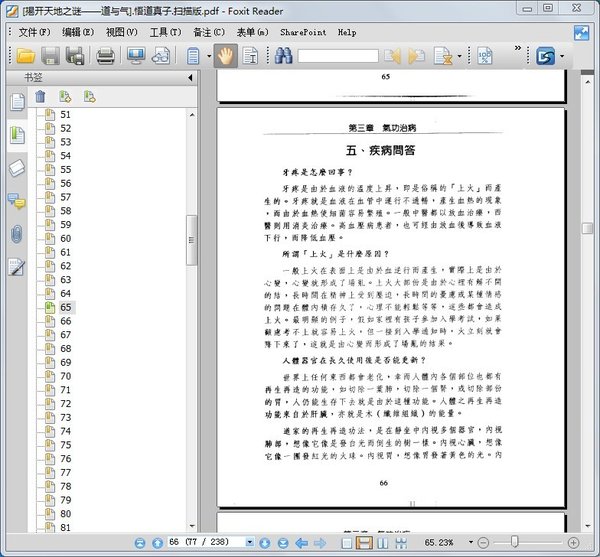Click the page number field 66 (77 / 238)

pos(206,542)
